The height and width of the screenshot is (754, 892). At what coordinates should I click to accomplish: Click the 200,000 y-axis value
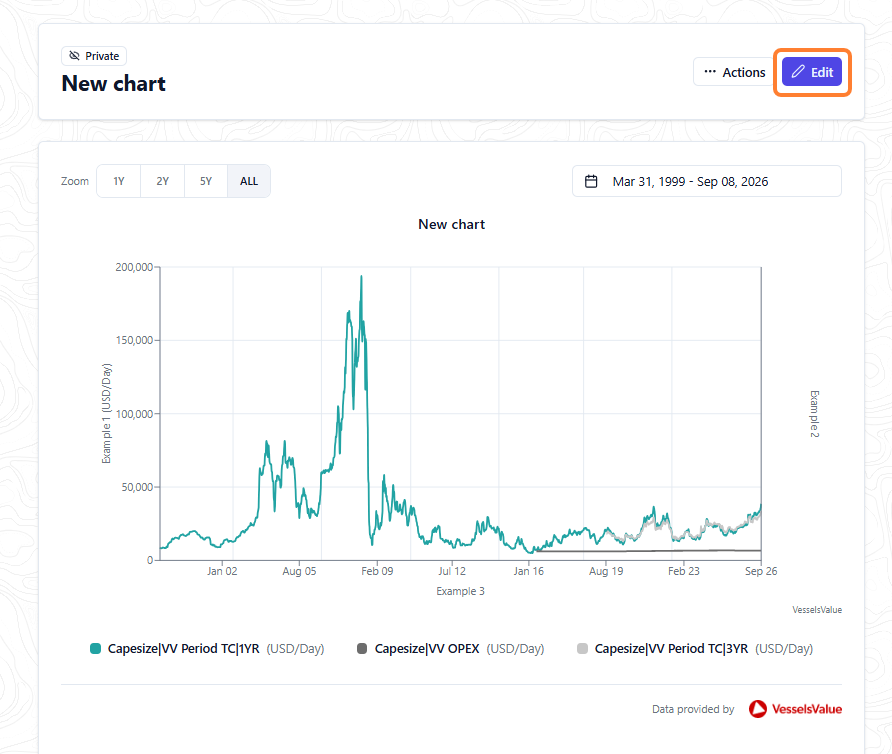click(x=134, y=267)
